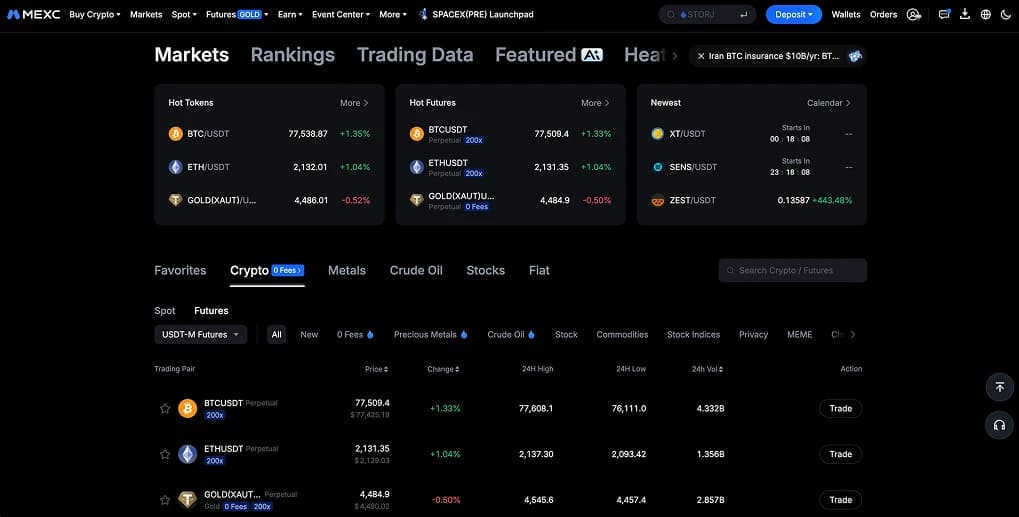Switch to the Rankings tab
This screenshot has height=517, width=1019.
point(292,55)
